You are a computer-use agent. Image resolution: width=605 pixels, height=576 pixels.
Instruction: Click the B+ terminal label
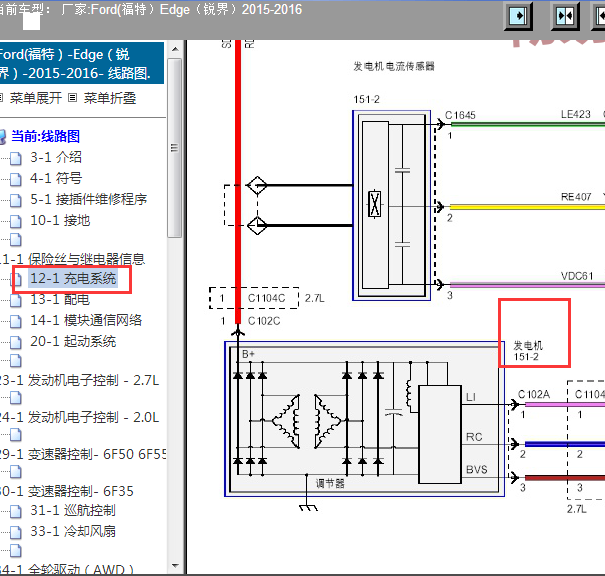tap(248, 354)
